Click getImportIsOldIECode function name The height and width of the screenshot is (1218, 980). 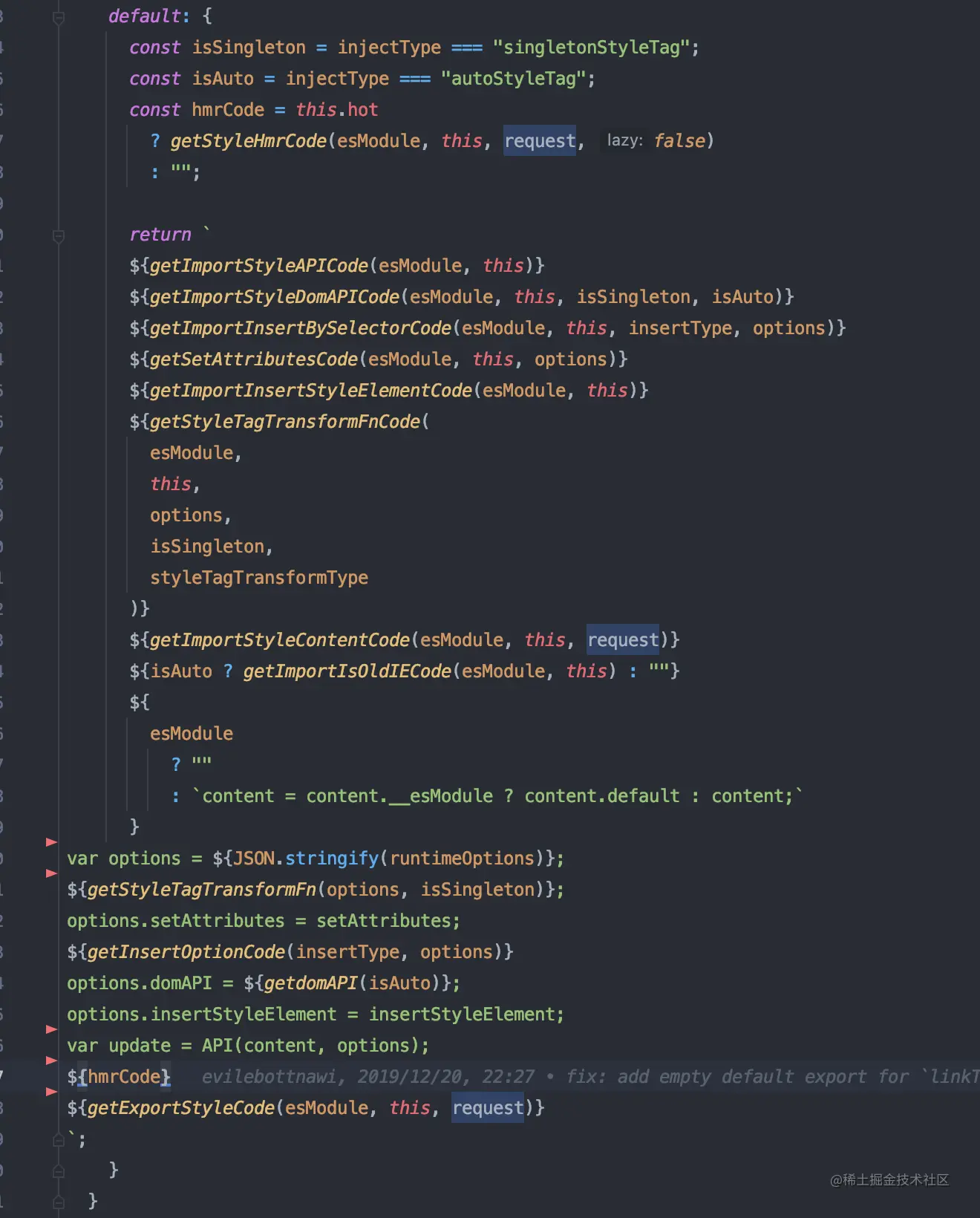(x=347, y=671)
